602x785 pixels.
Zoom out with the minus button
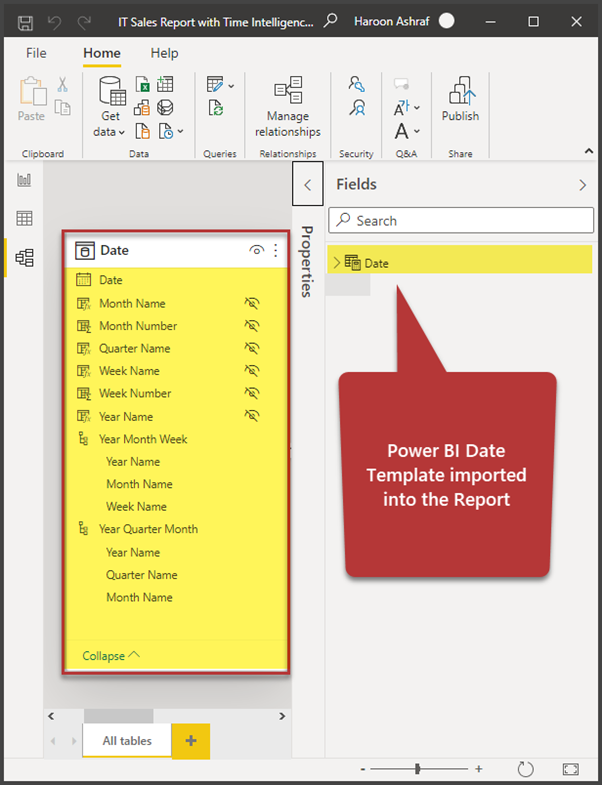pos(363,769)
